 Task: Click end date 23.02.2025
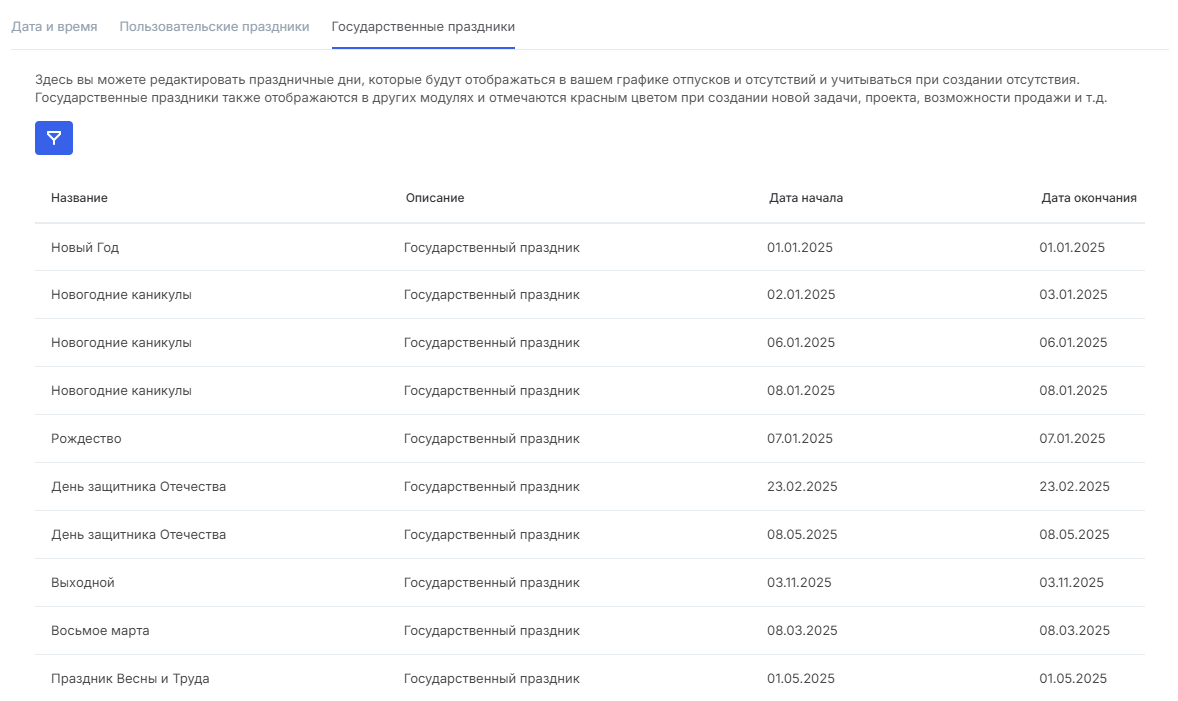1074,487
